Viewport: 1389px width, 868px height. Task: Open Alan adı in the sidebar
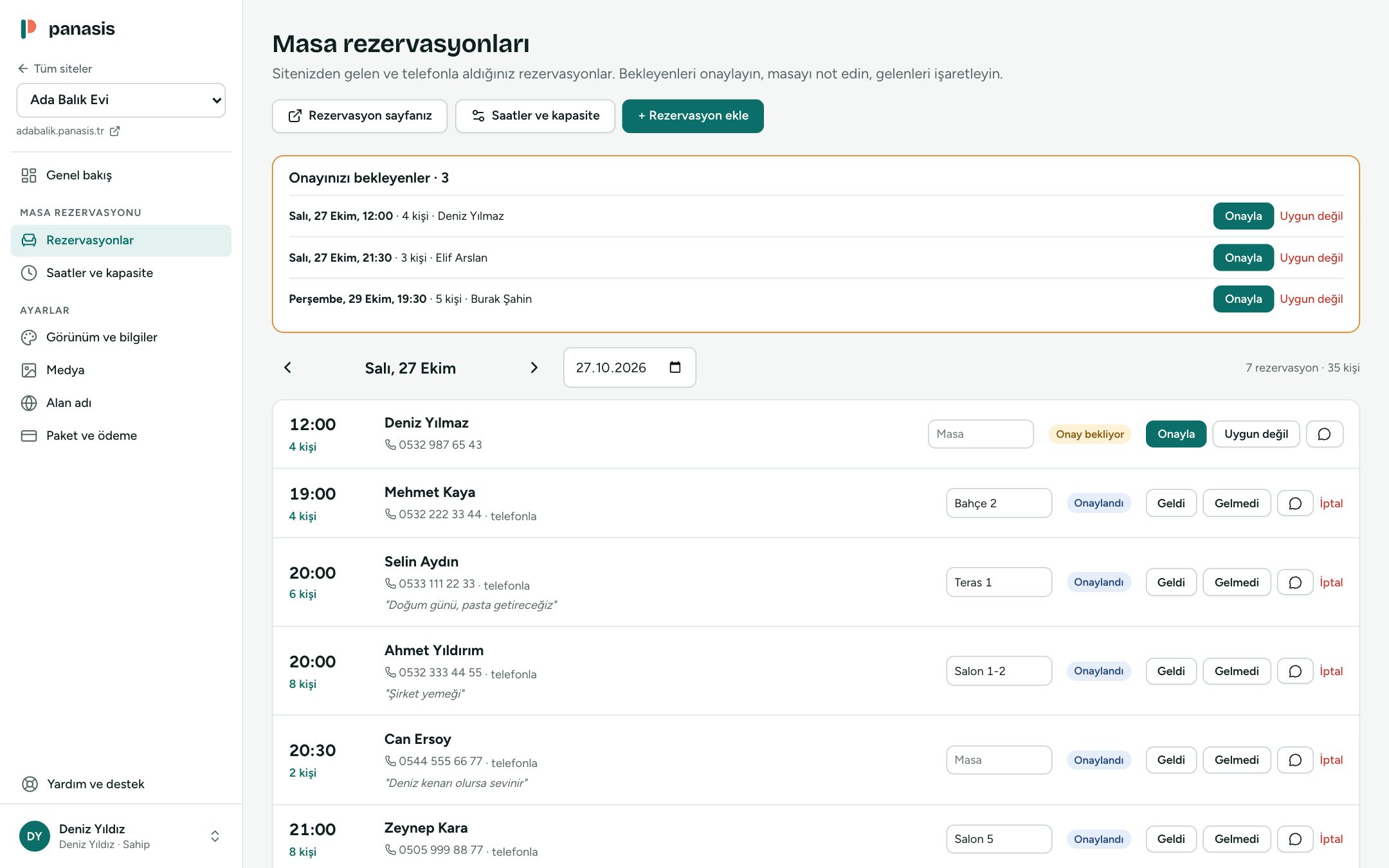[x=121, y=403]
